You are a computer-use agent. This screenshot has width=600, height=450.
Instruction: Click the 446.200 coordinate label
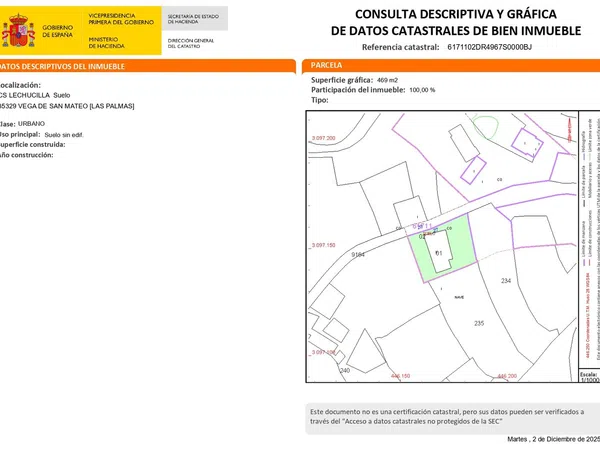point(507,376)
